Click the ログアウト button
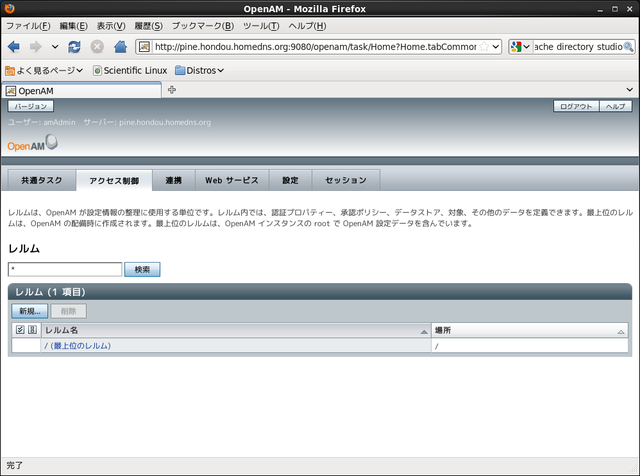Image resolution: width=640 pixels, height=476 pixels. pos(576,106)
